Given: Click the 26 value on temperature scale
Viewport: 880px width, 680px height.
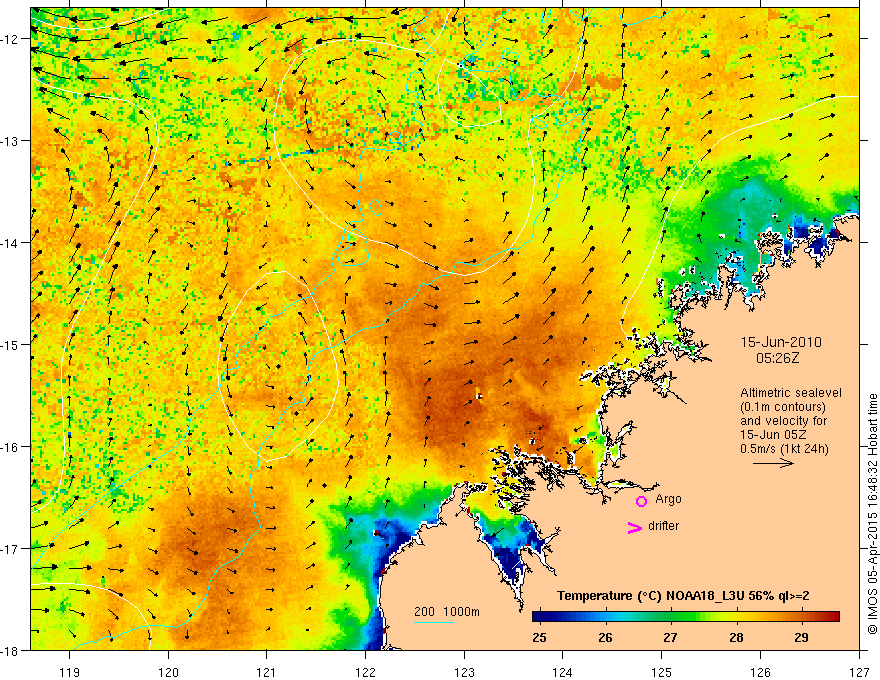Looking at the screenshot, I should pyautogui.click(x=605, y=637).
